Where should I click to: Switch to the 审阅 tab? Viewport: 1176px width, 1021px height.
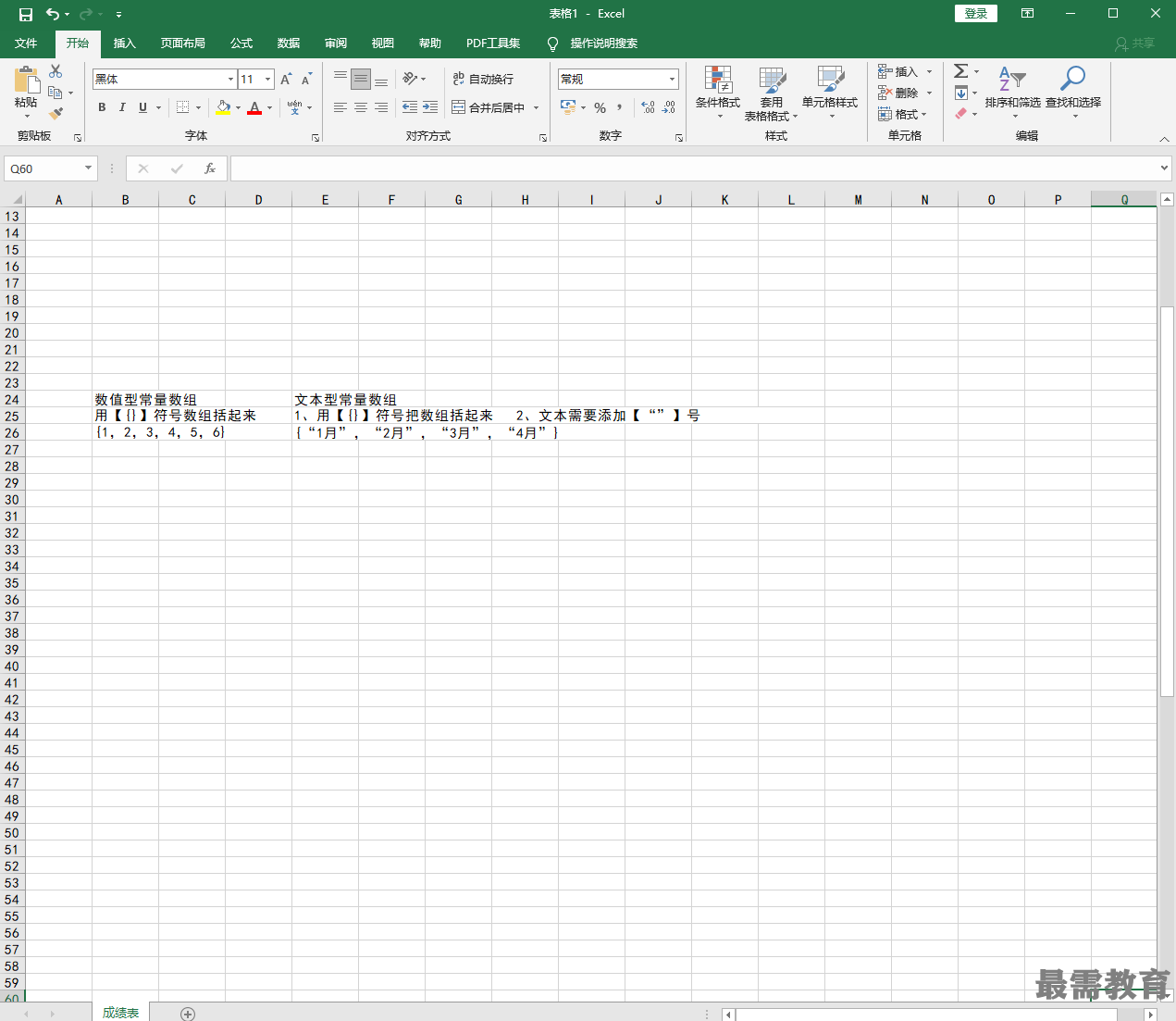(x=336, y=44)
